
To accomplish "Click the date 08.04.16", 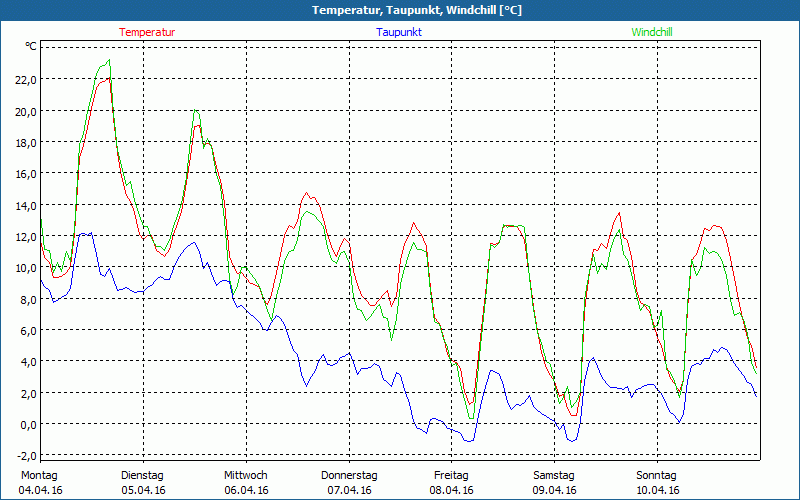I will tap(452, 491).
